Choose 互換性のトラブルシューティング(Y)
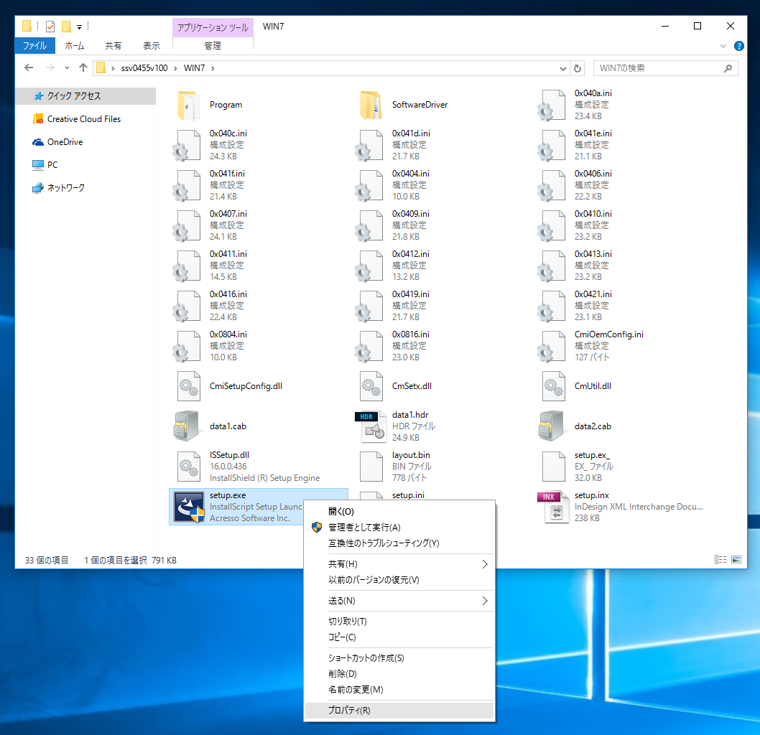 (x=399, y=543)
